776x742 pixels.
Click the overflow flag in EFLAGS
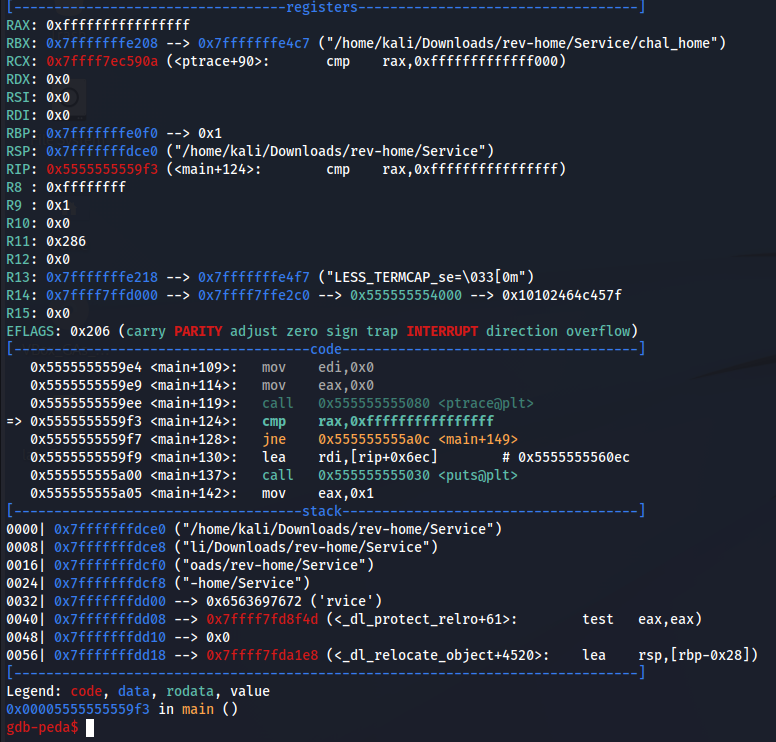click(598, 331)
